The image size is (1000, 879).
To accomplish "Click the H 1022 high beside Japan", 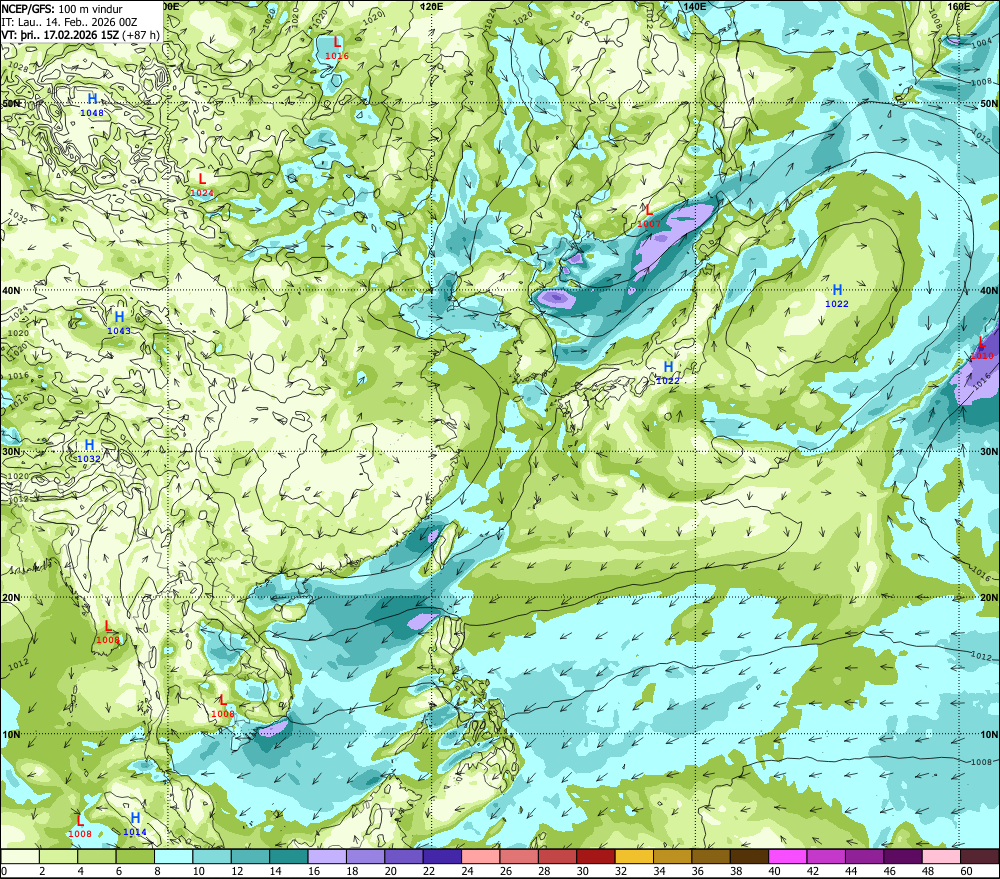I will (x=668, y=373).
